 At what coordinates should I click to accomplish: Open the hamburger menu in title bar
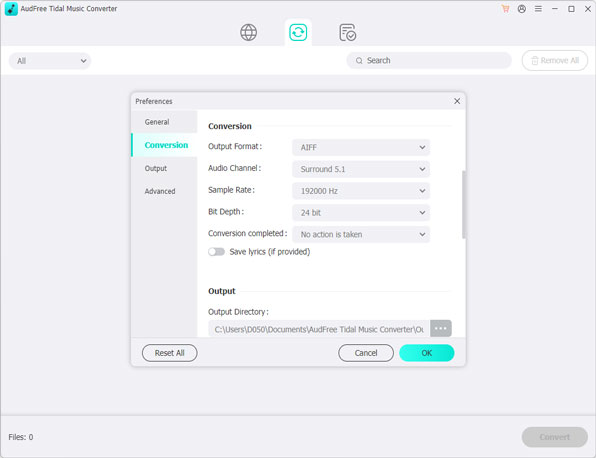[538, 9]
